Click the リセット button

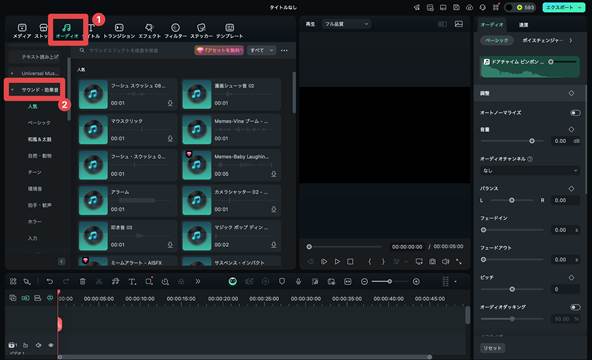pos(493,348)
